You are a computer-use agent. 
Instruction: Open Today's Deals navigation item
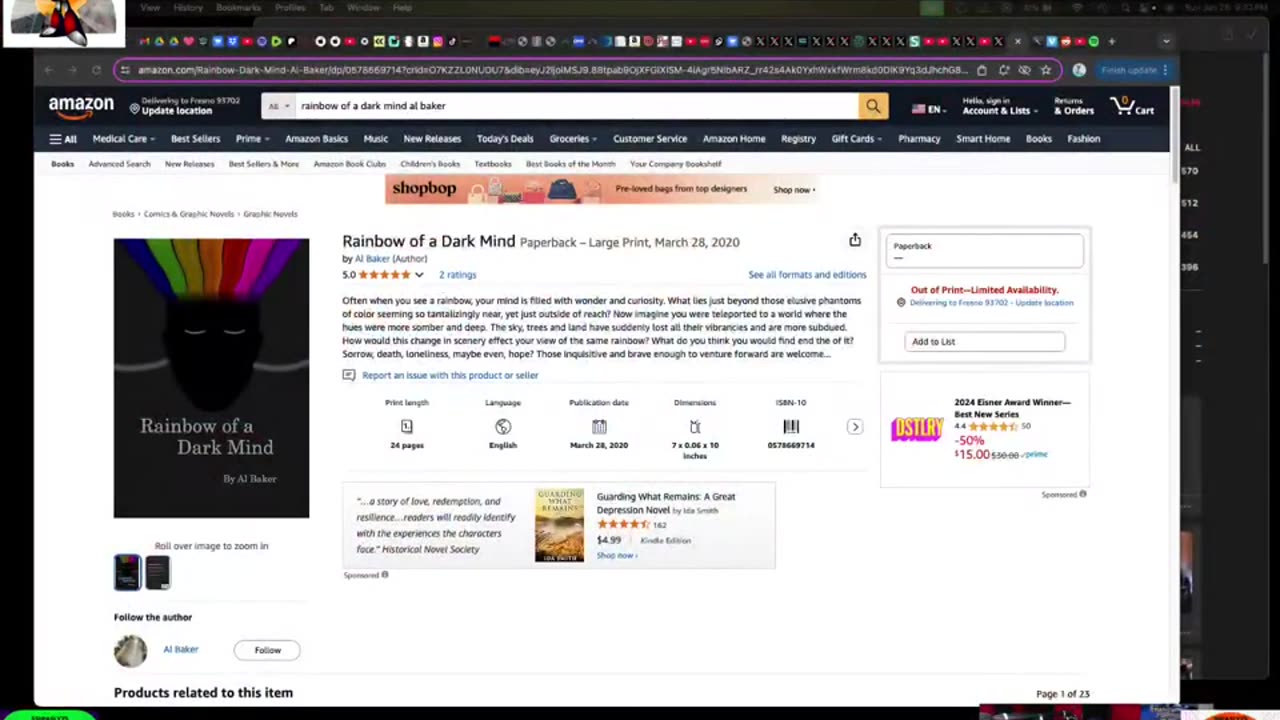(x=505, y=139)
